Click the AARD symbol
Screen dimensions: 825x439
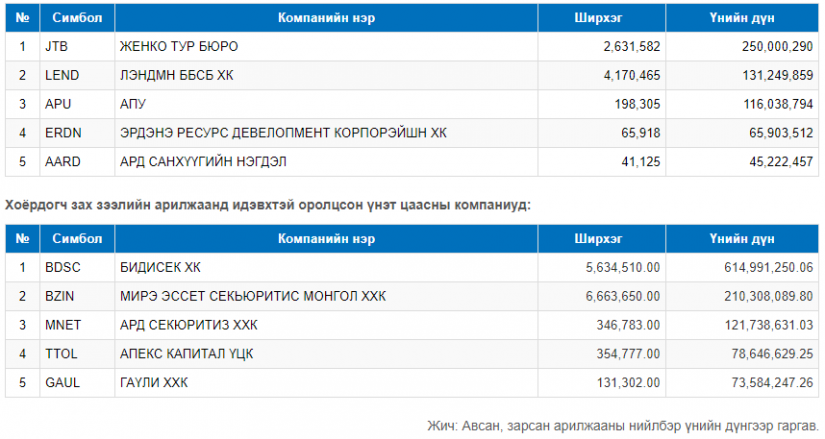(x=63, y=162)
